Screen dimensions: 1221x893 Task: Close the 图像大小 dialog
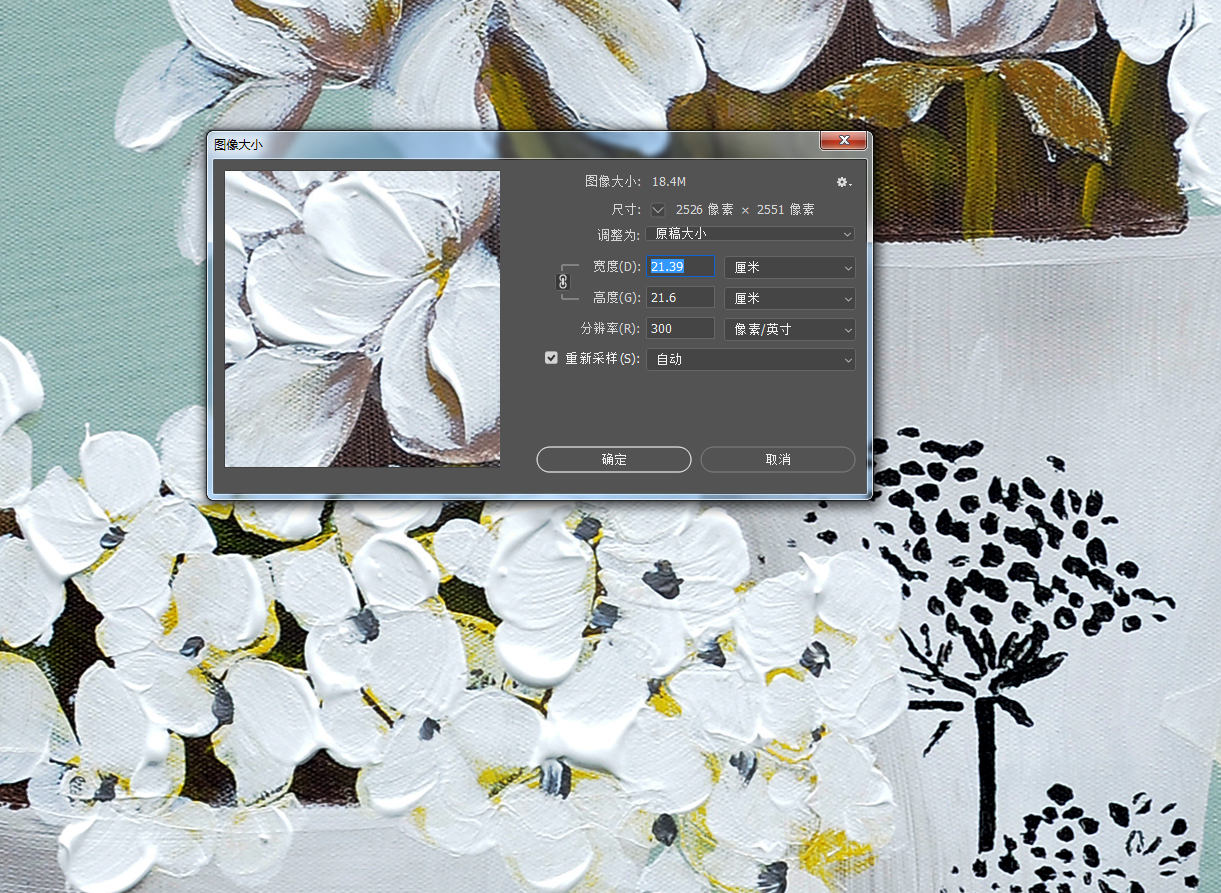coord(843,141)
